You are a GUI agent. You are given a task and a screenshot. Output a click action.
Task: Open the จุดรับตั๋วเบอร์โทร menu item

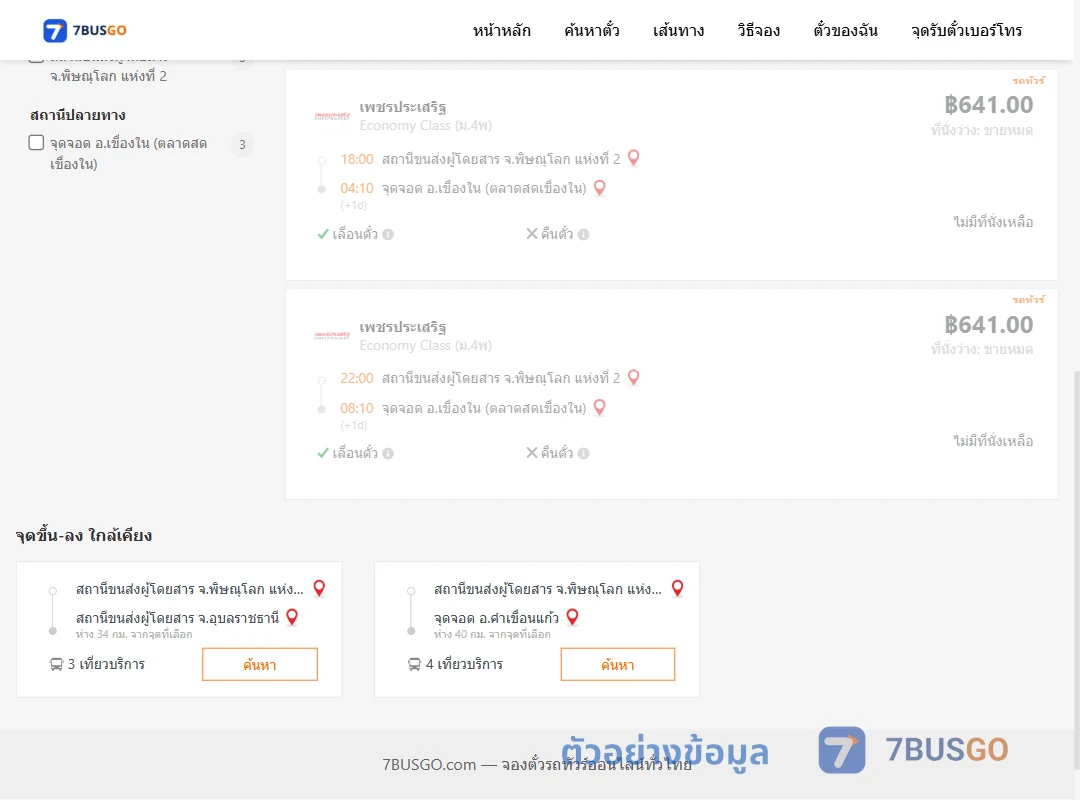click(x=966, y=30)
